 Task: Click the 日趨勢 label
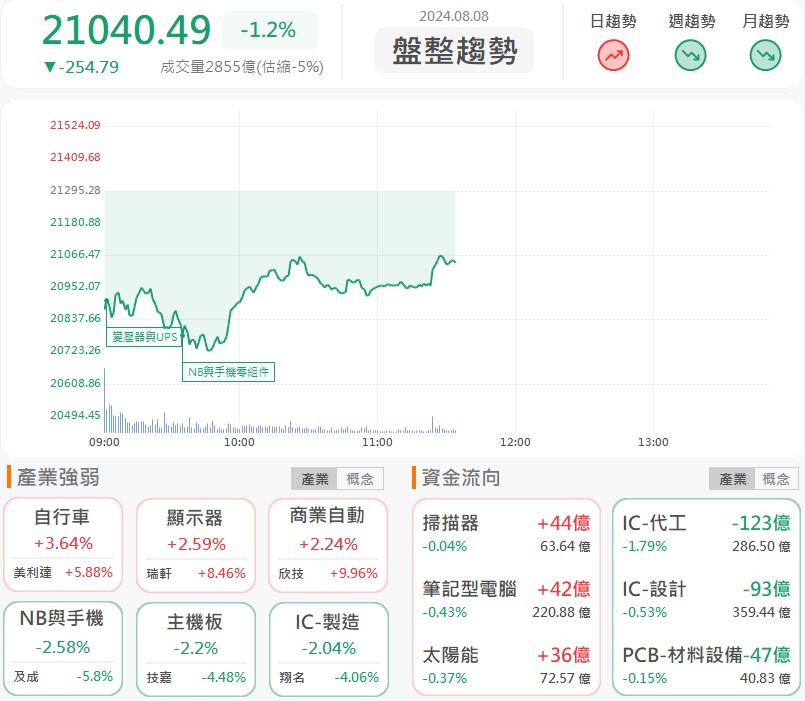click(613, 21)
